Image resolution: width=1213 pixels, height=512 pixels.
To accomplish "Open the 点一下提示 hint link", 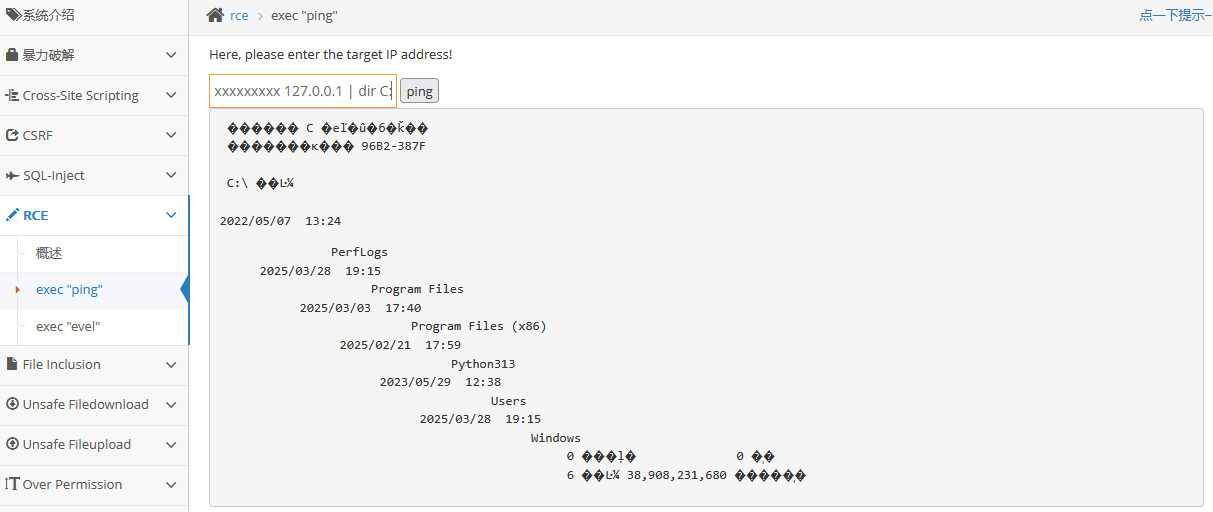I will coord(1174,15).
